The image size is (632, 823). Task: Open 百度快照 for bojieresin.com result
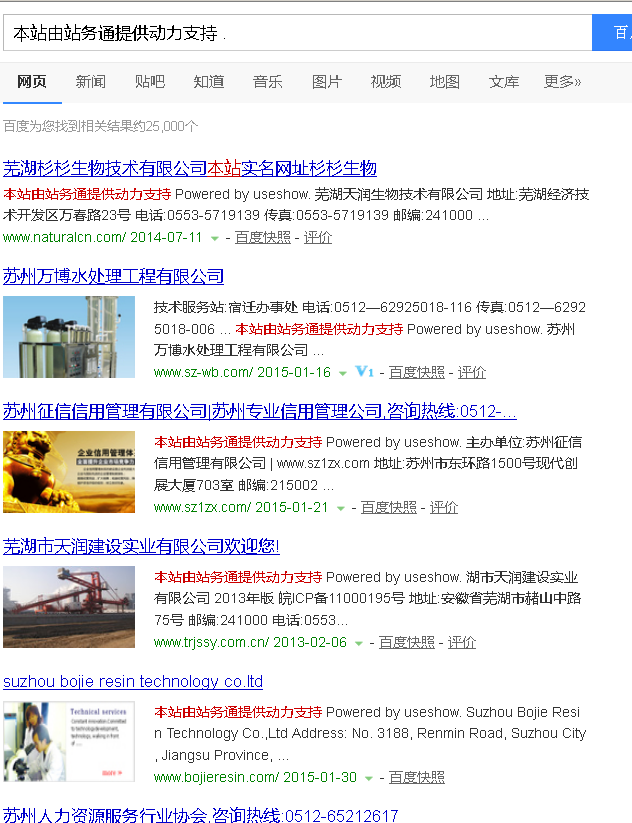416,777
